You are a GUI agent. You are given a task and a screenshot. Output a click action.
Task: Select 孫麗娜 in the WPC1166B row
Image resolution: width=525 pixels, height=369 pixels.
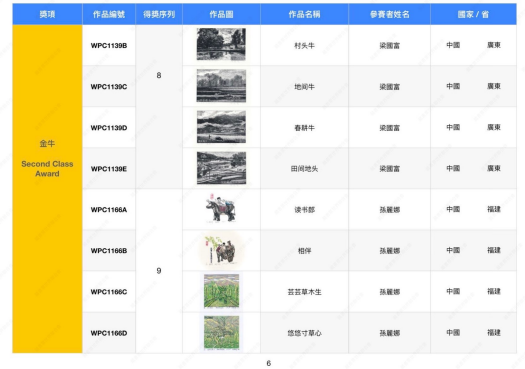coord(389,251)
